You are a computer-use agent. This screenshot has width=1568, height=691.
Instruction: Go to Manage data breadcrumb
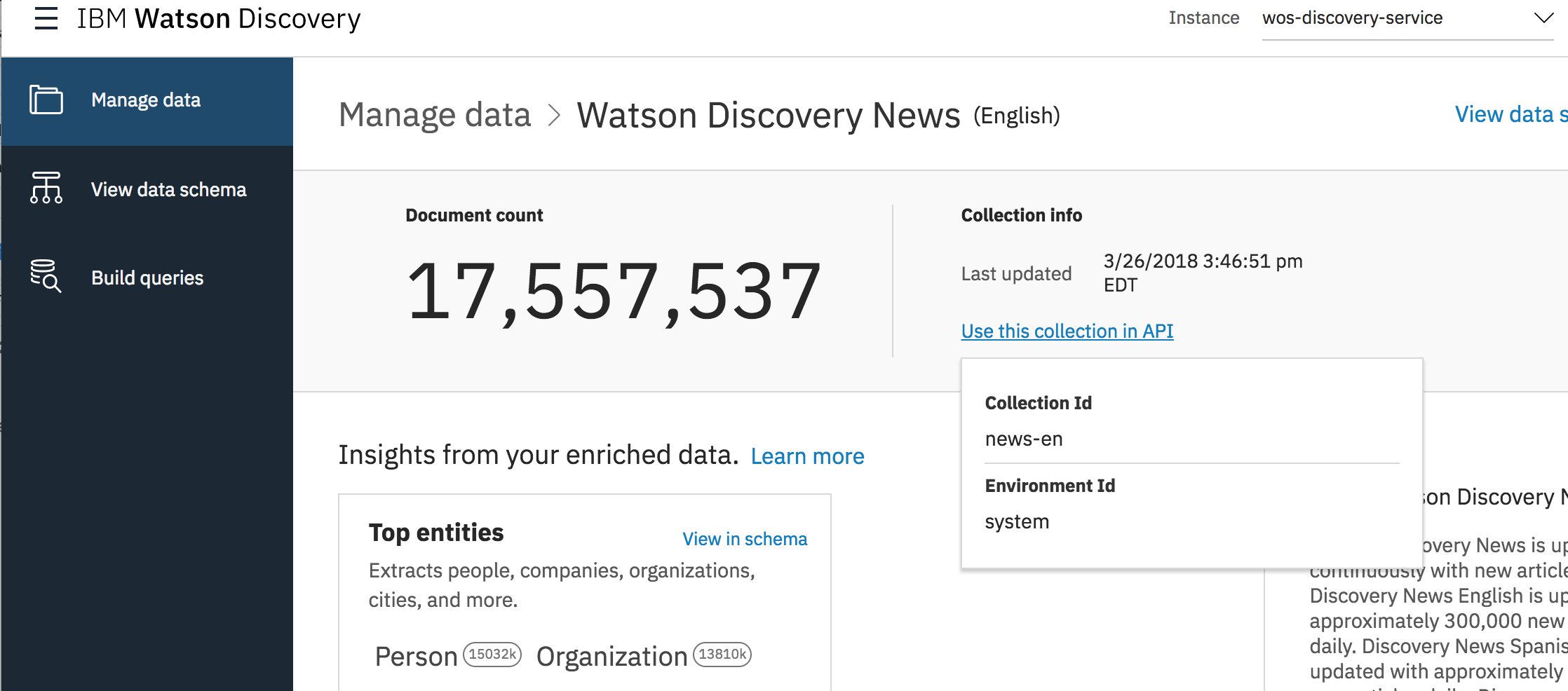[x=435, y=115]
